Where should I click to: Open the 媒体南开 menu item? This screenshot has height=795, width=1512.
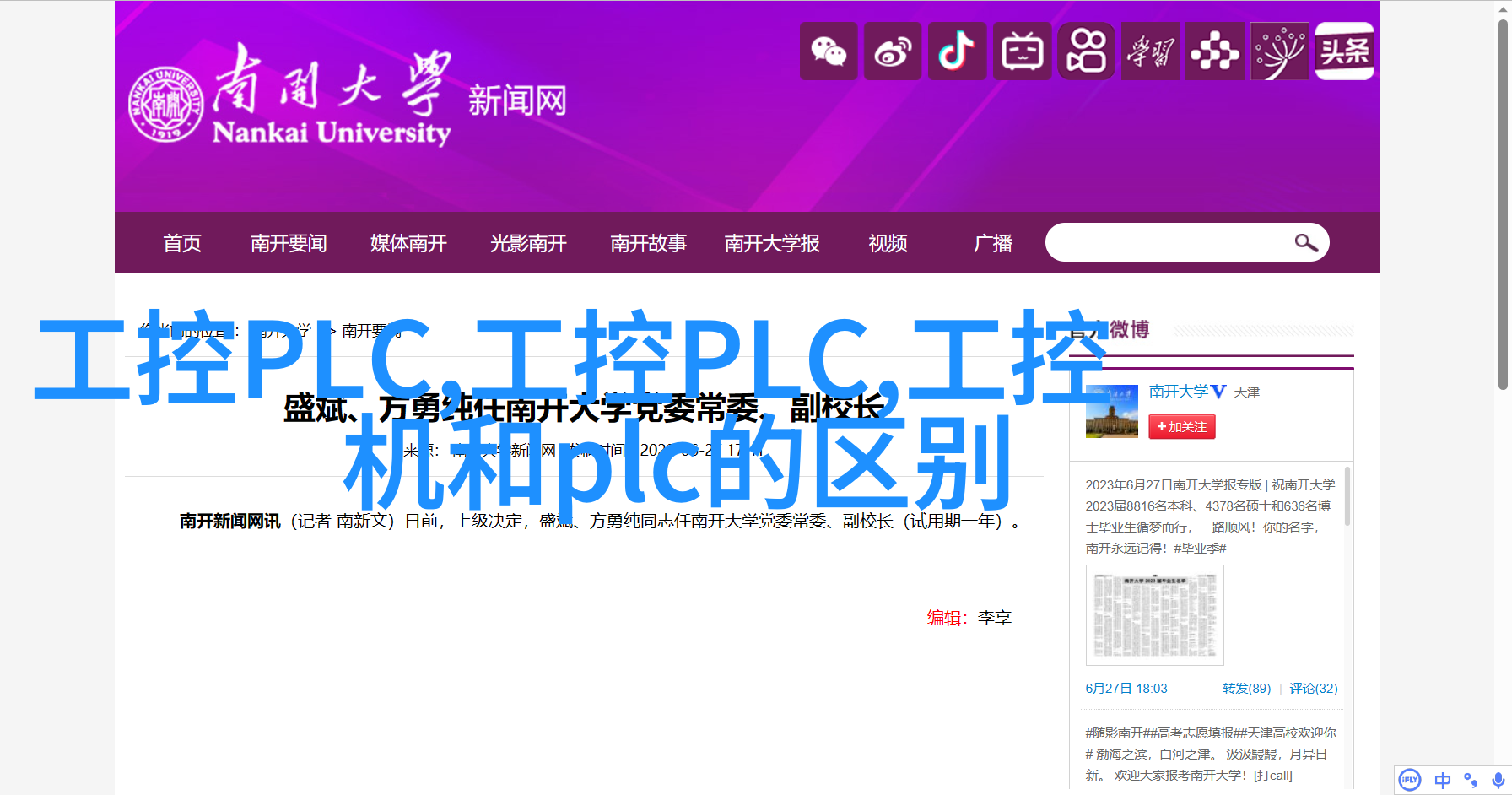click(408, 244)
